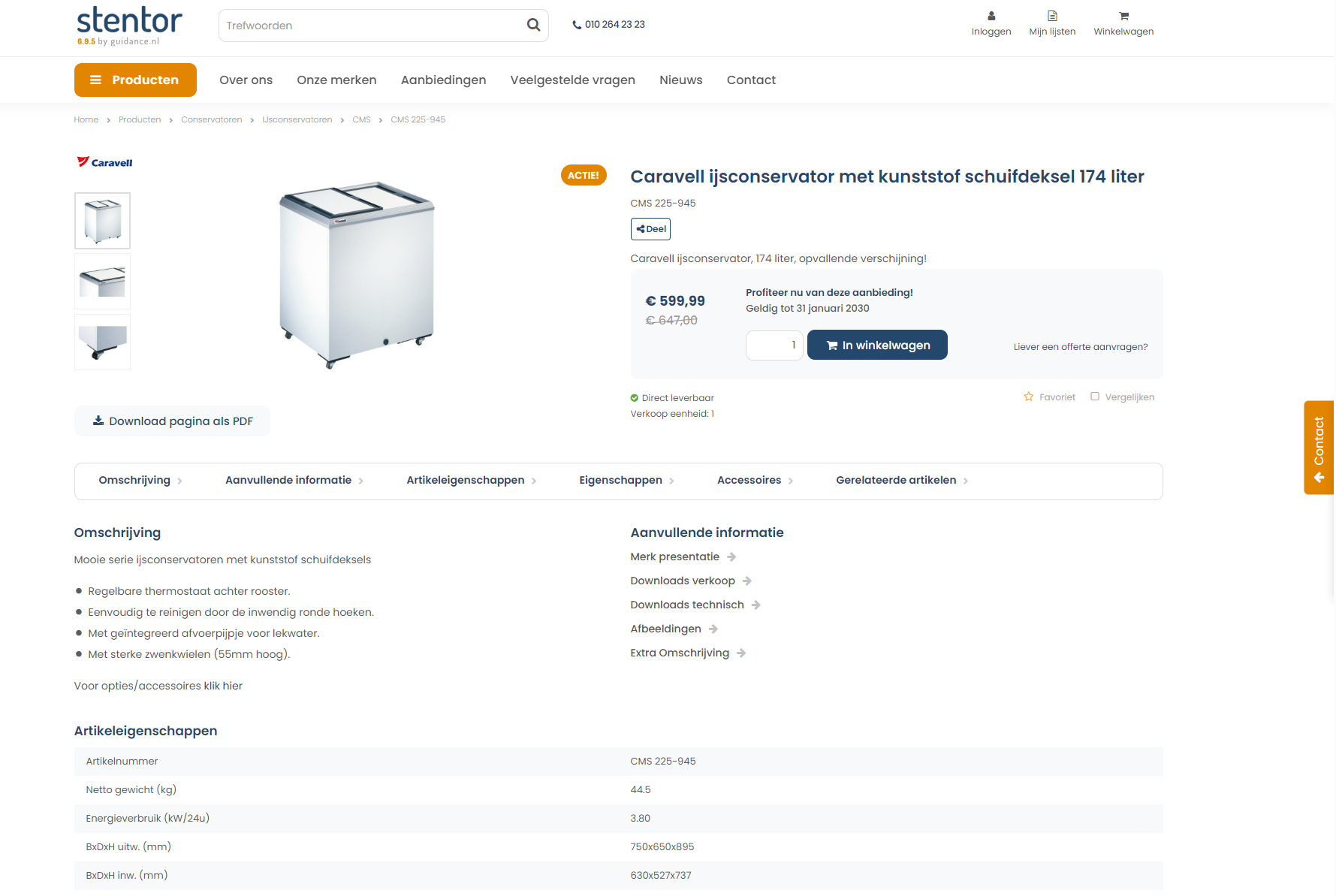Click Download pagina als PDF
The width and height of the screenshot is (1336, 896).
(x=172, y=421)
